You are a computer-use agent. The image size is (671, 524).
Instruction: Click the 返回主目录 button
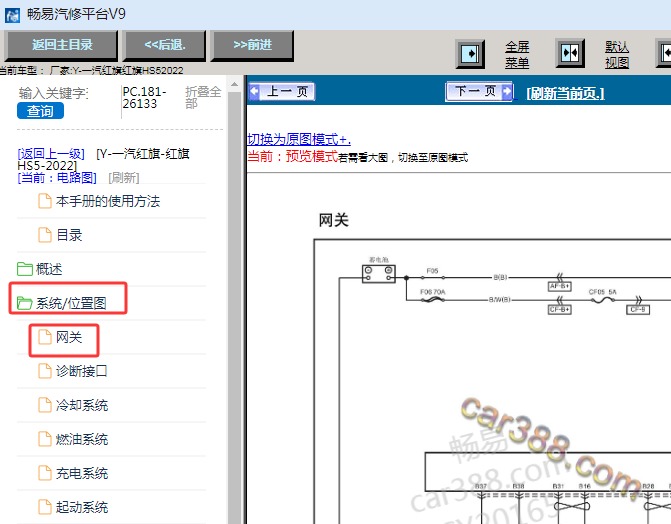coord(62,45)
